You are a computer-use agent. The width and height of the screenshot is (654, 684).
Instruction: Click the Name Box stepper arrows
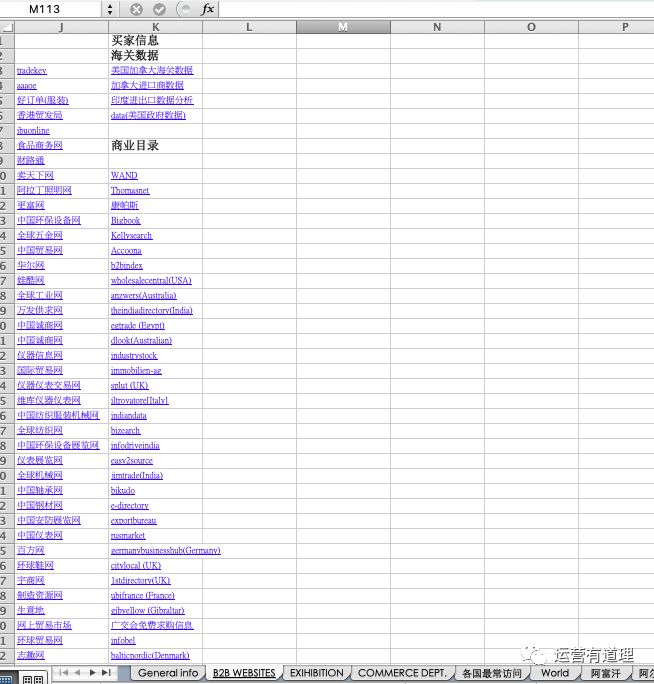[x=110, y=9]
